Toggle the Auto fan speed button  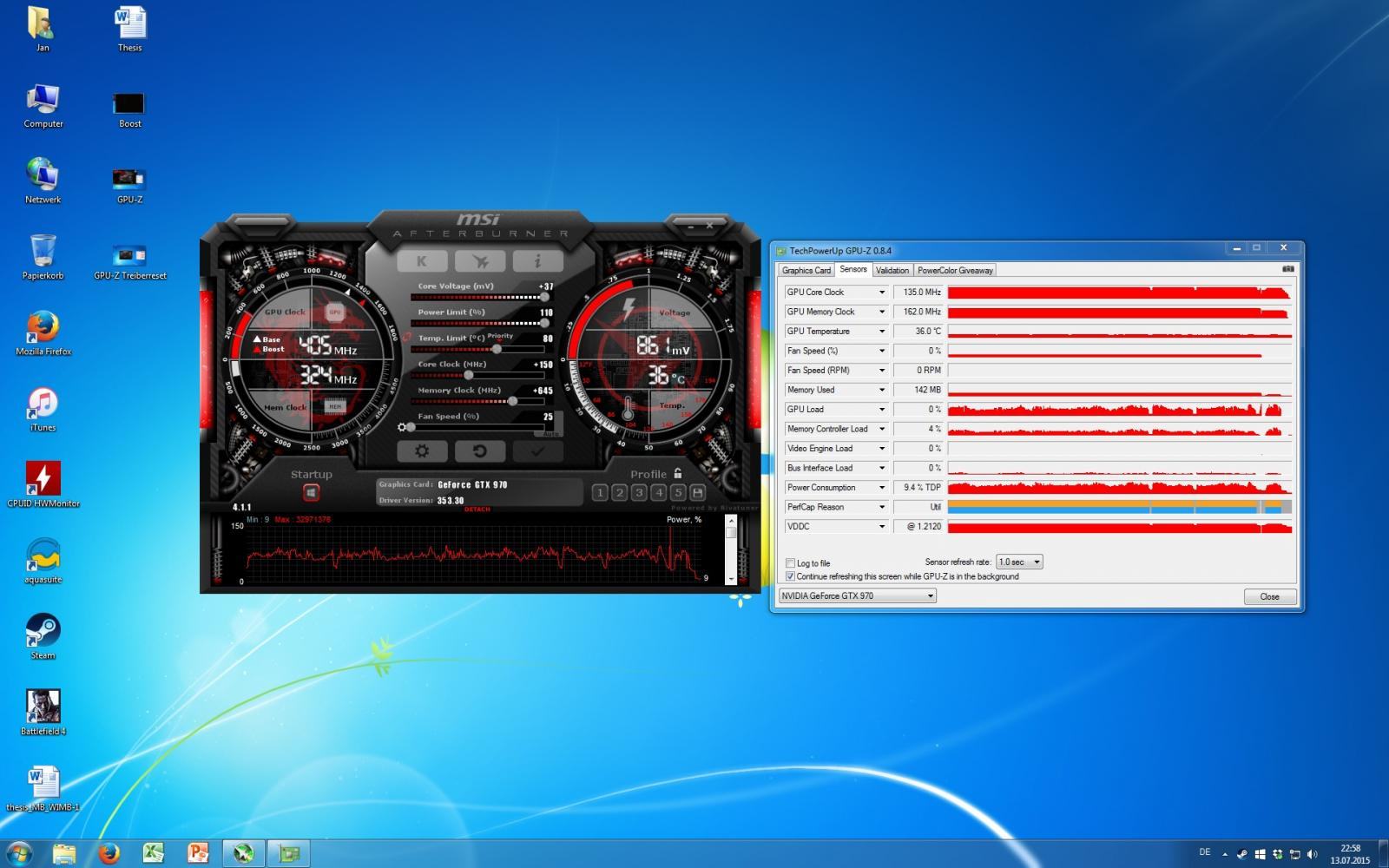coord(550,432)
